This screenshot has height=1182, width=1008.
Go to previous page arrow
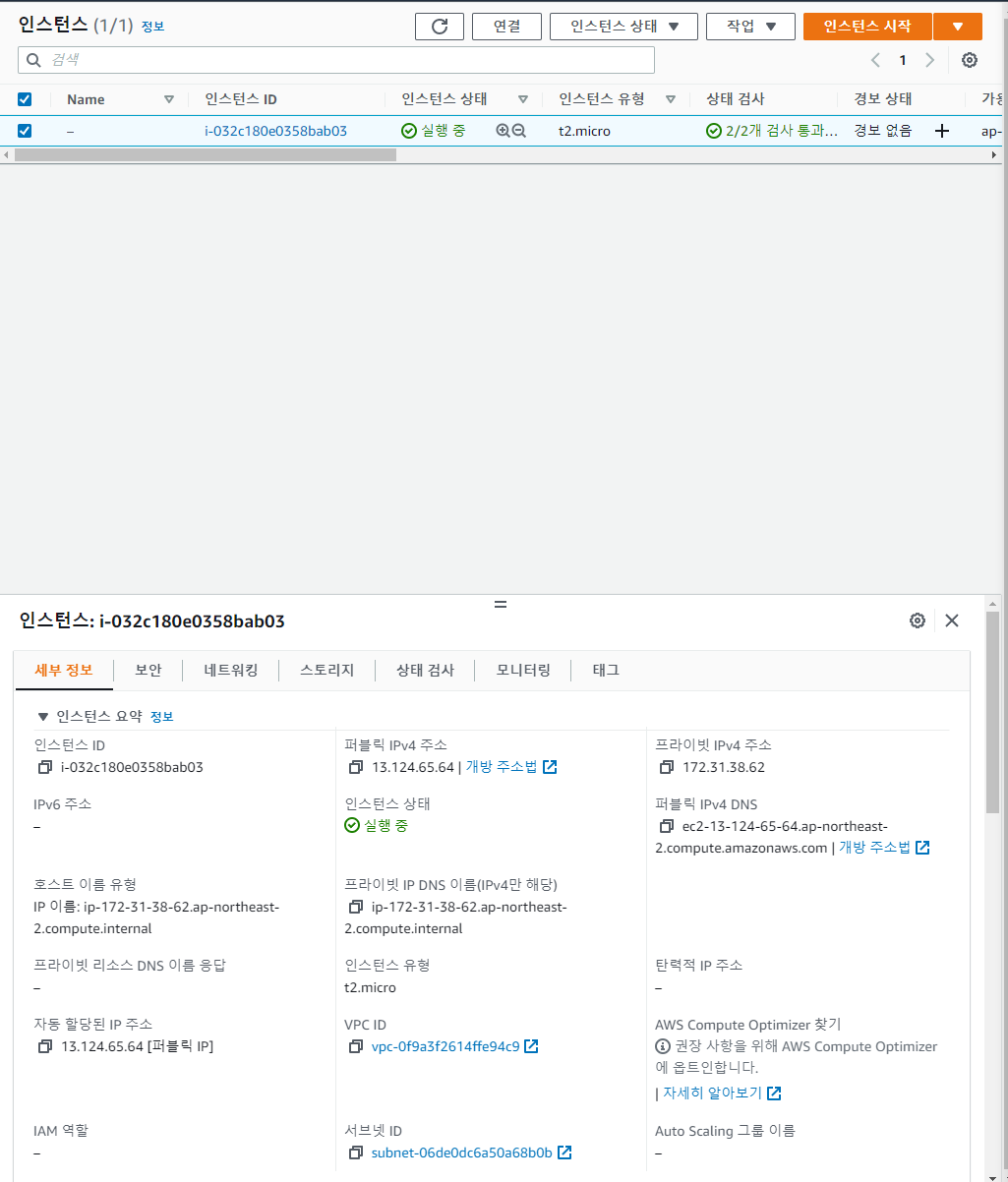tap(875, 60)
